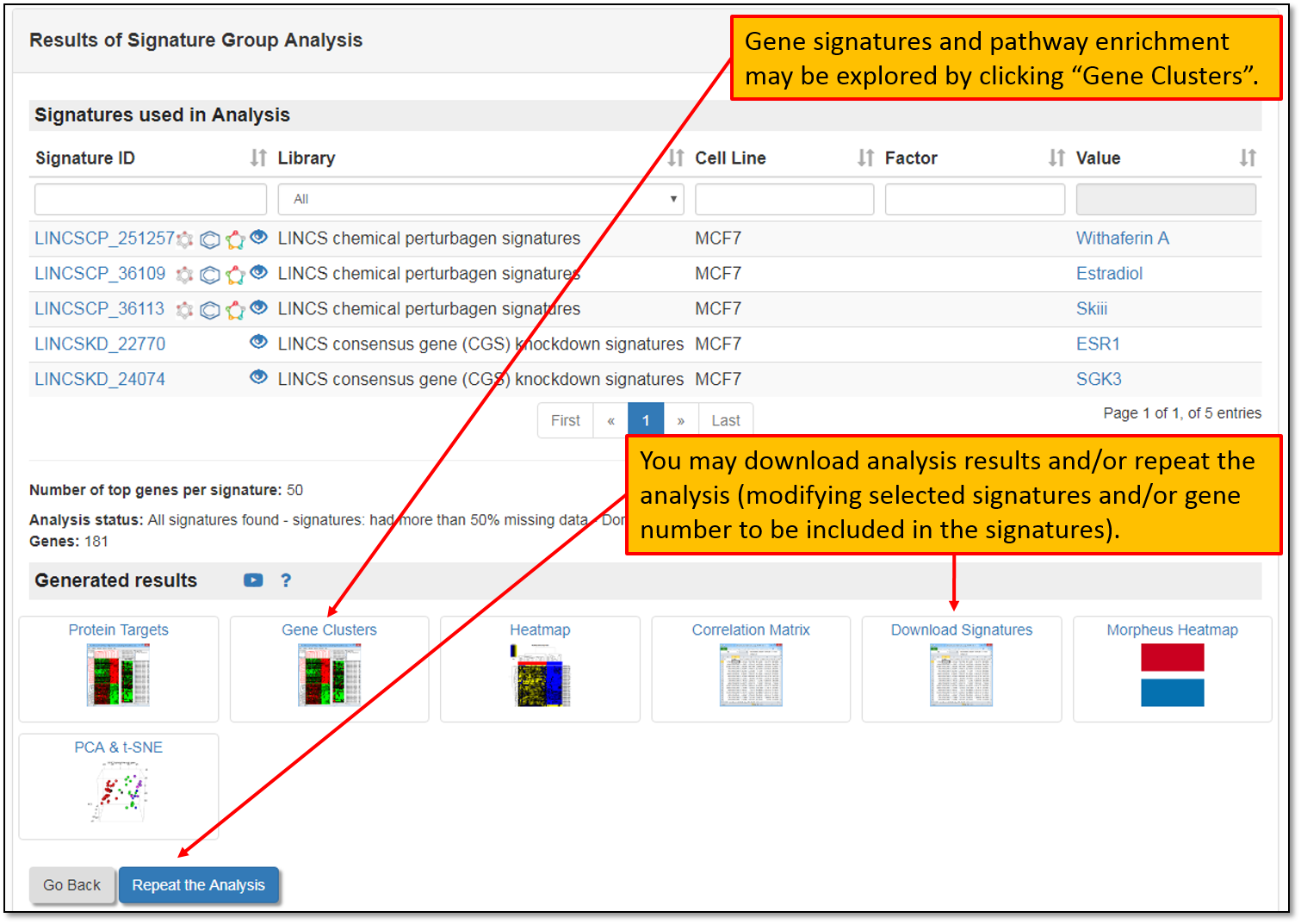Viewport: 1301px width, 924px height.
Task: Toggle the eye icon for LINCSKD_24074
Action: (258, 377)
